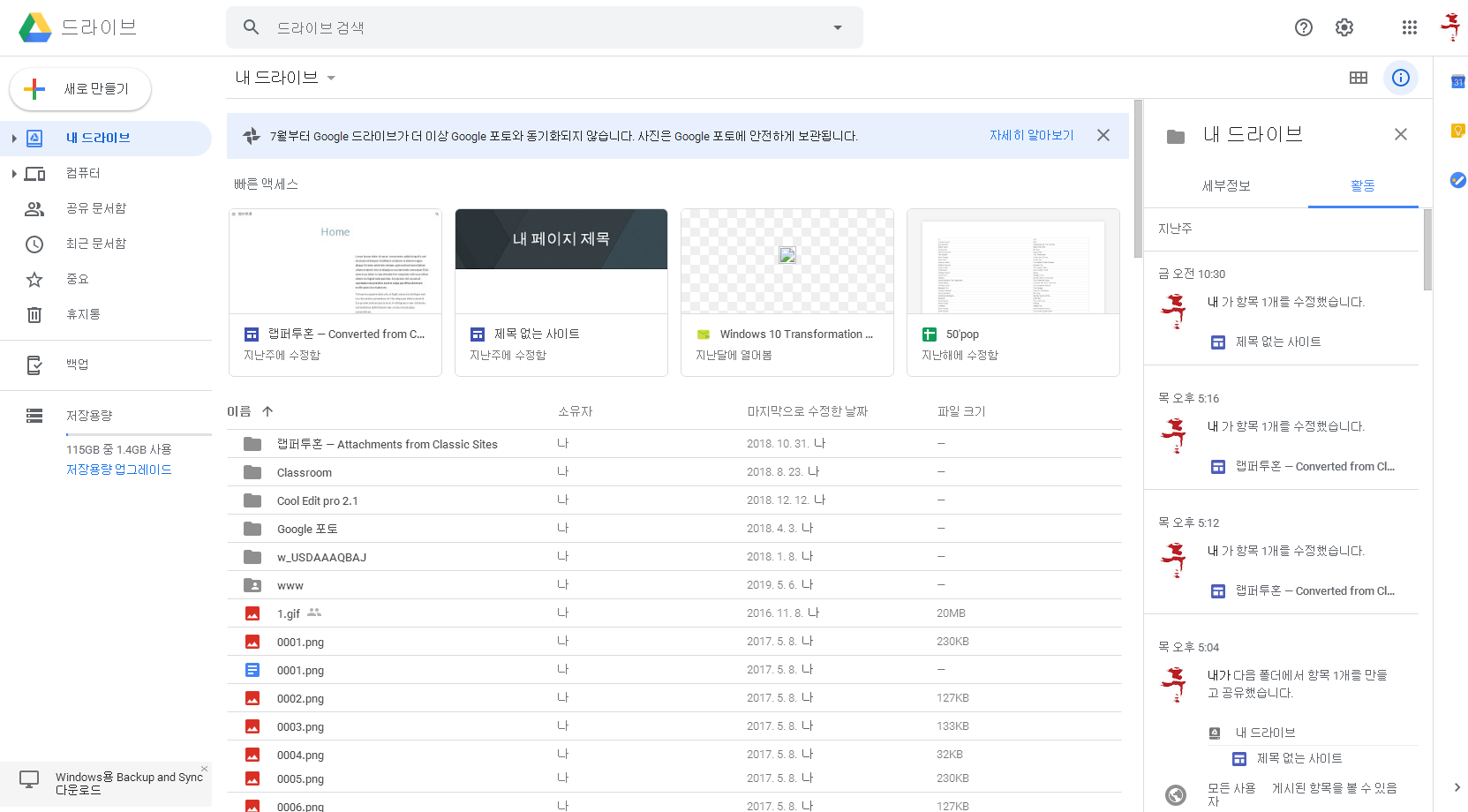
Task: Select 0003.png file row
Action: coord(674,726)
